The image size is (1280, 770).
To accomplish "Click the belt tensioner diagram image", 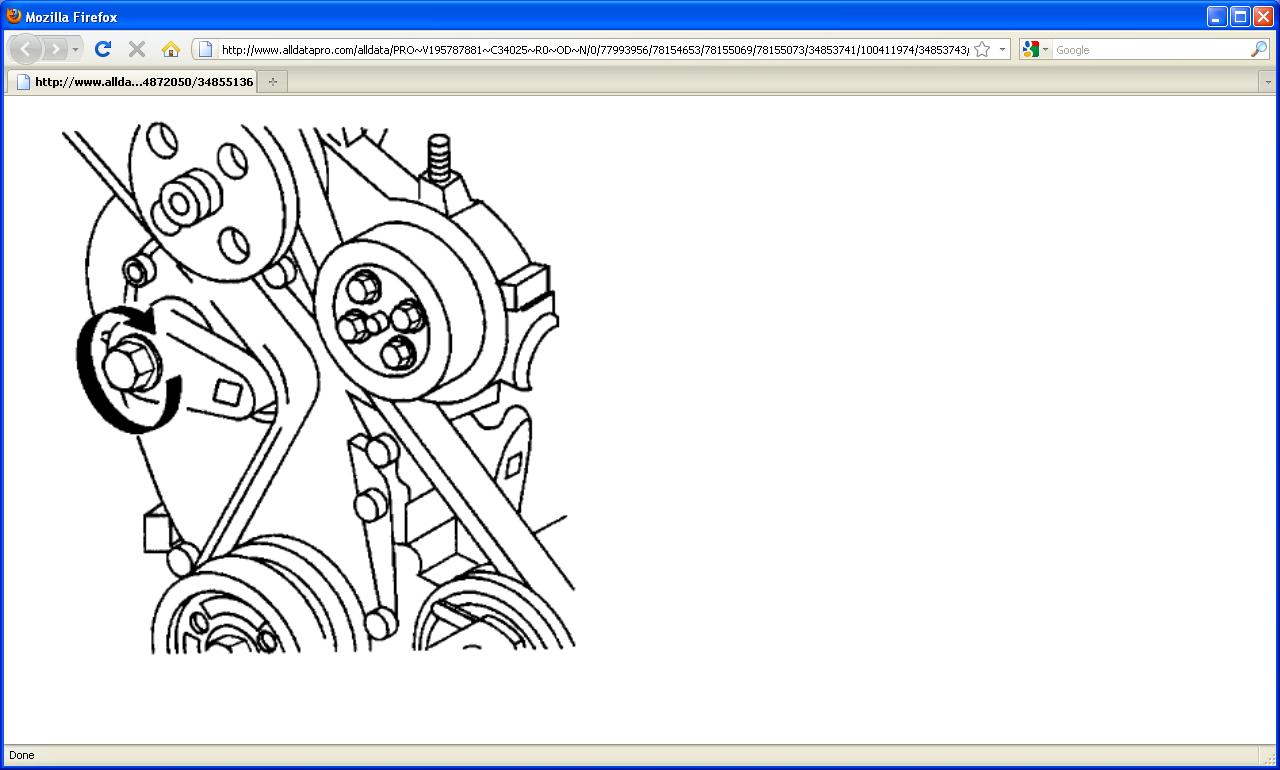I will pyautogui.click(x=318, y=389).
